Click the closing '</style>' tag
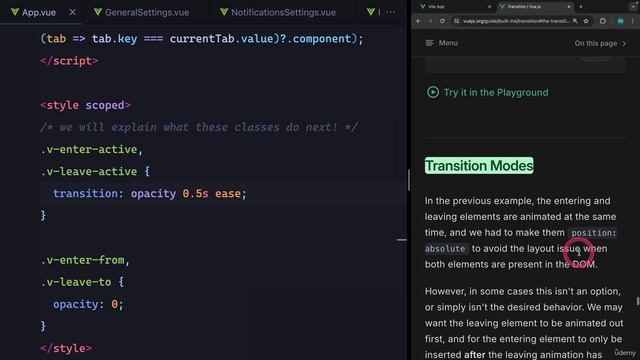Screen dimensions: 640x360 pos(66,348)
